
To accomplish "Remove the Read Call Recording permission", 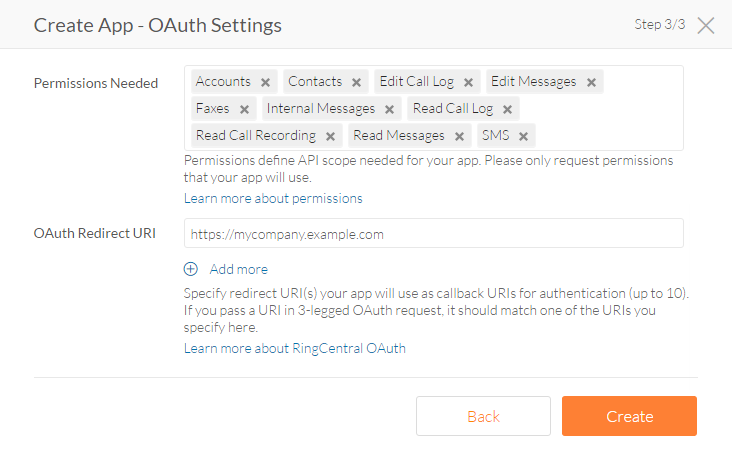I will pyautogui.click(x=330, y=136).
